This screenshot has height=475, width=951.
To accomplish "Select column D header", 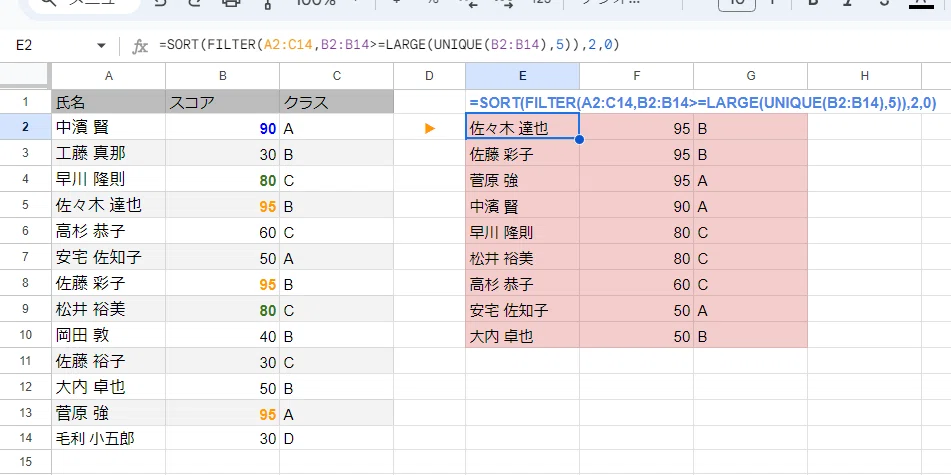I will coord(429,76).
